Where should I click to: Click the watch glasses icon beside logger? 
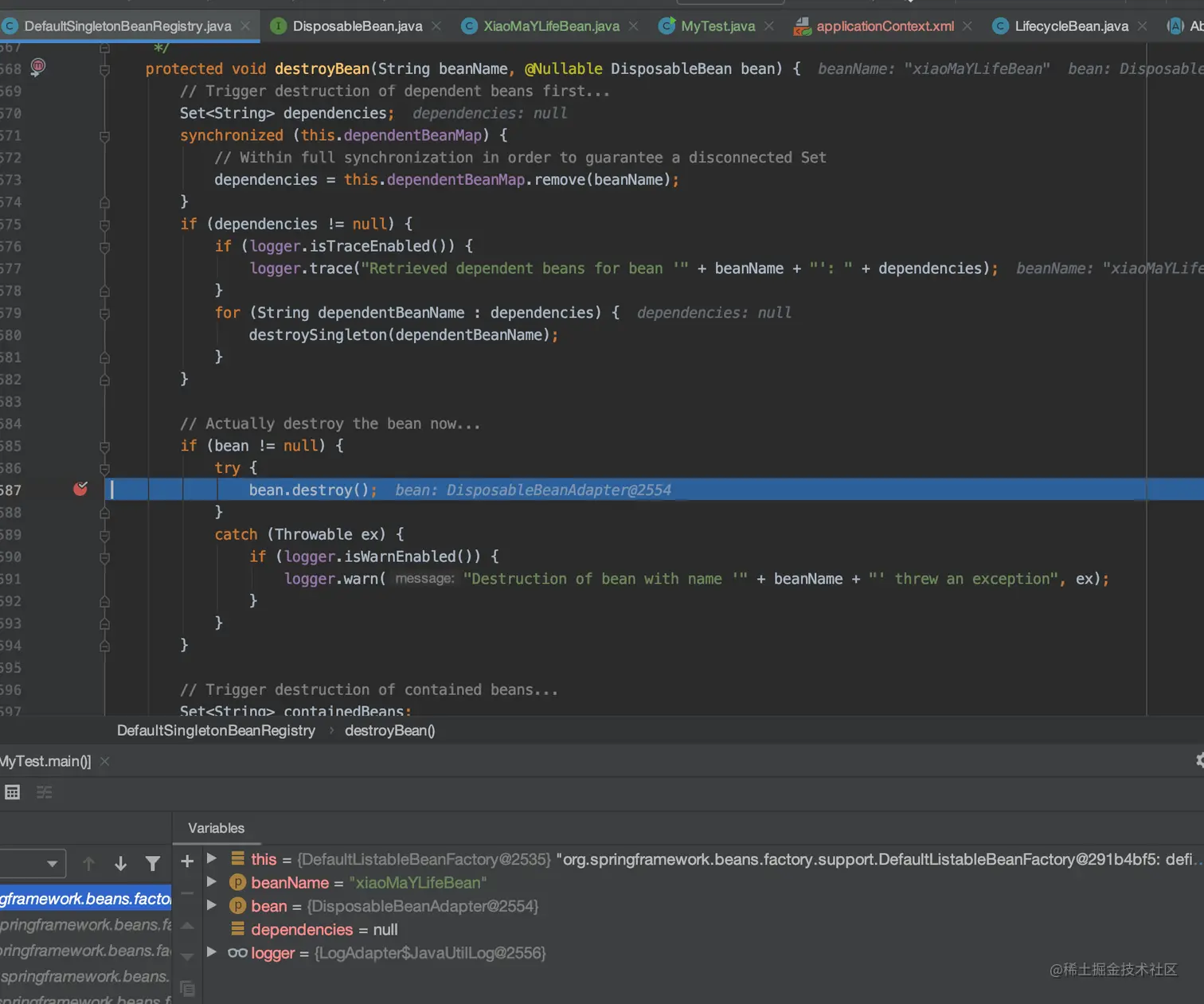pos(237,952)
